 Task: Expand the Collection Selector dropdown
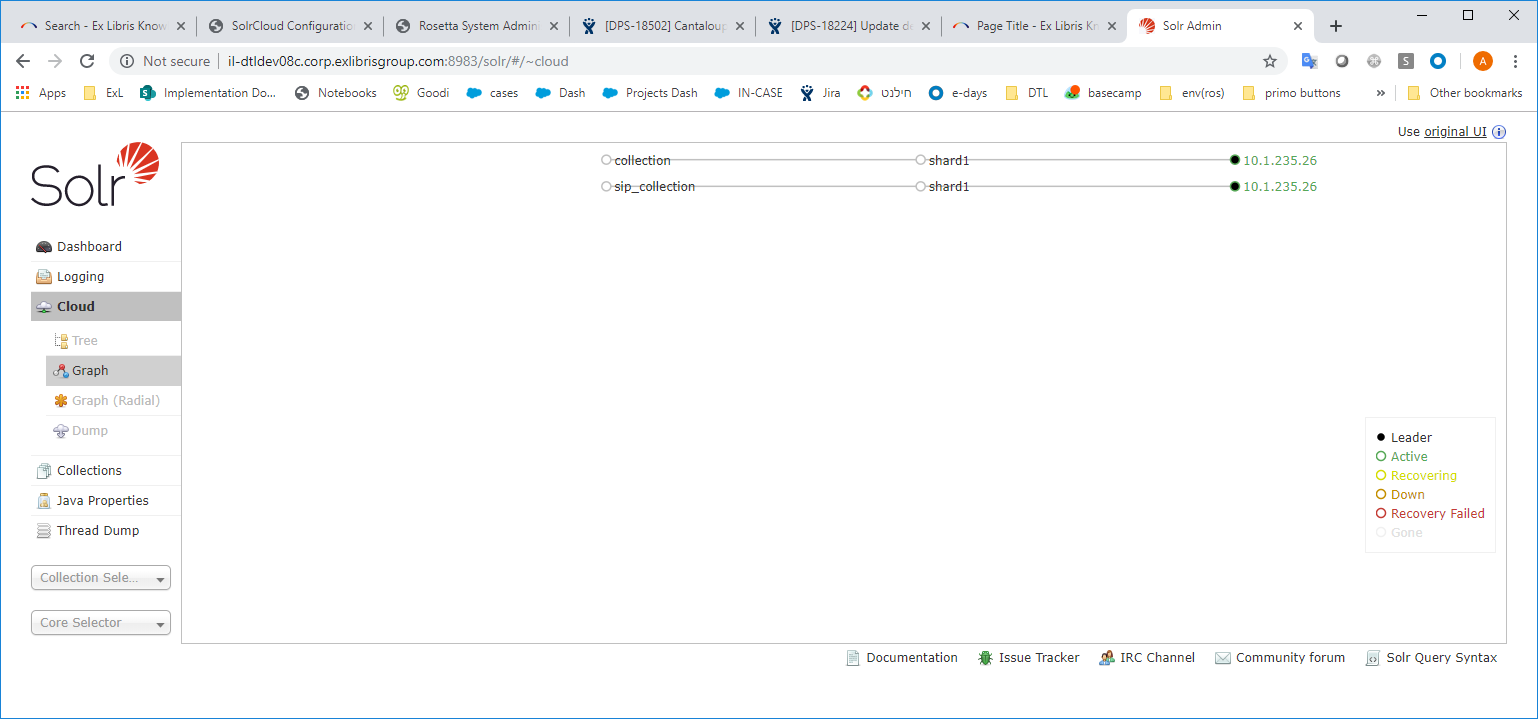(101, 578)
